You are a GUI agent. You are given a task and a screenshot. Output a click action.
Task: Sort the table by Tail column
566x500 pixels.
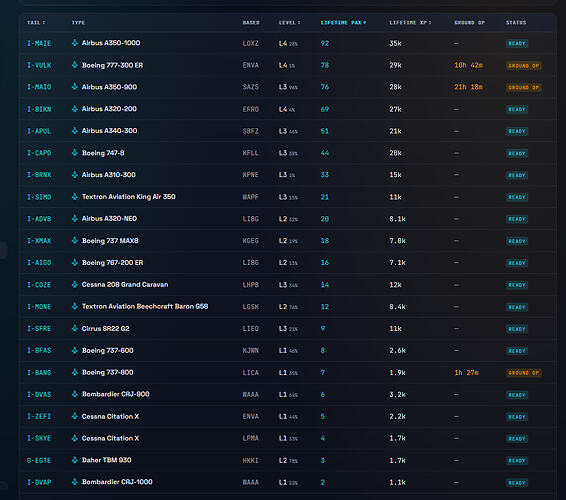point(36,22)
